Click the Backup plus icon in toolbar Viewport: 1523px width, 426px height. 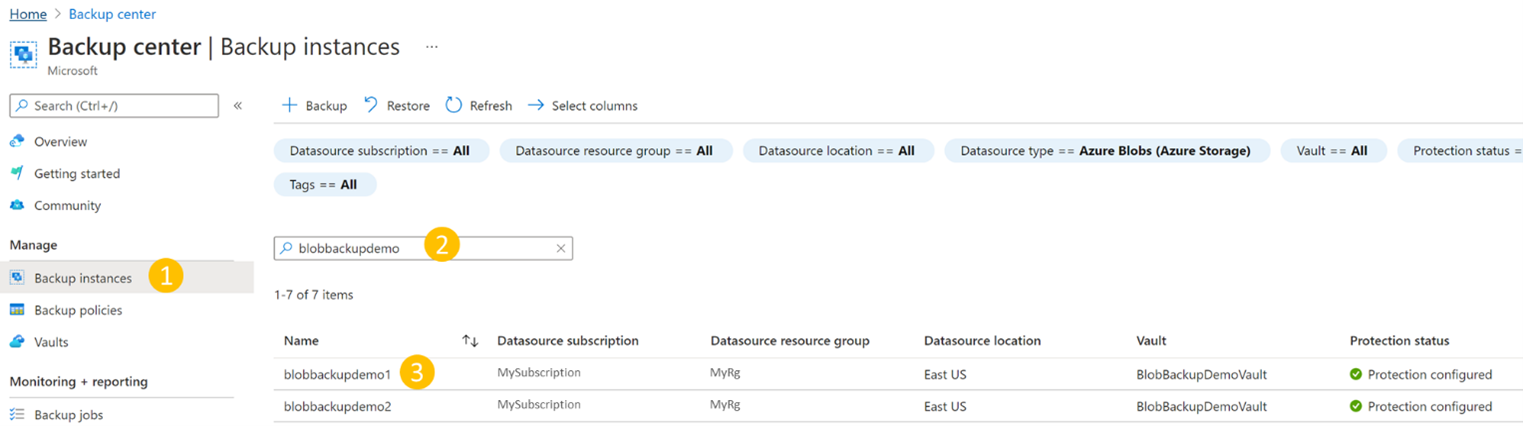click(290, 105)
